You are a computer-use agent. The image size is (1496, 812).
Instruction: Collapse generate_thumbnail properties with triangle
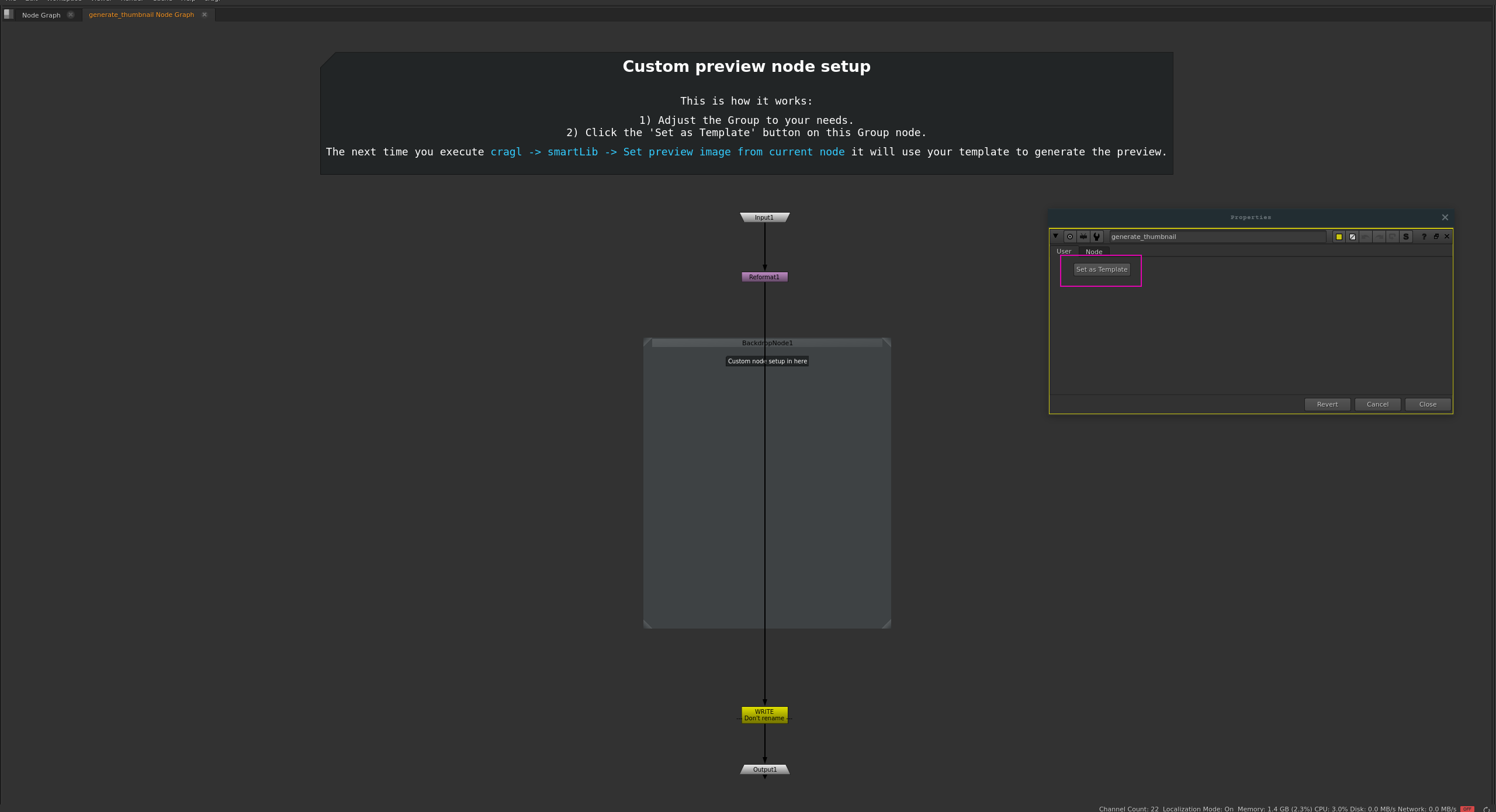(x=1056, y=236)
